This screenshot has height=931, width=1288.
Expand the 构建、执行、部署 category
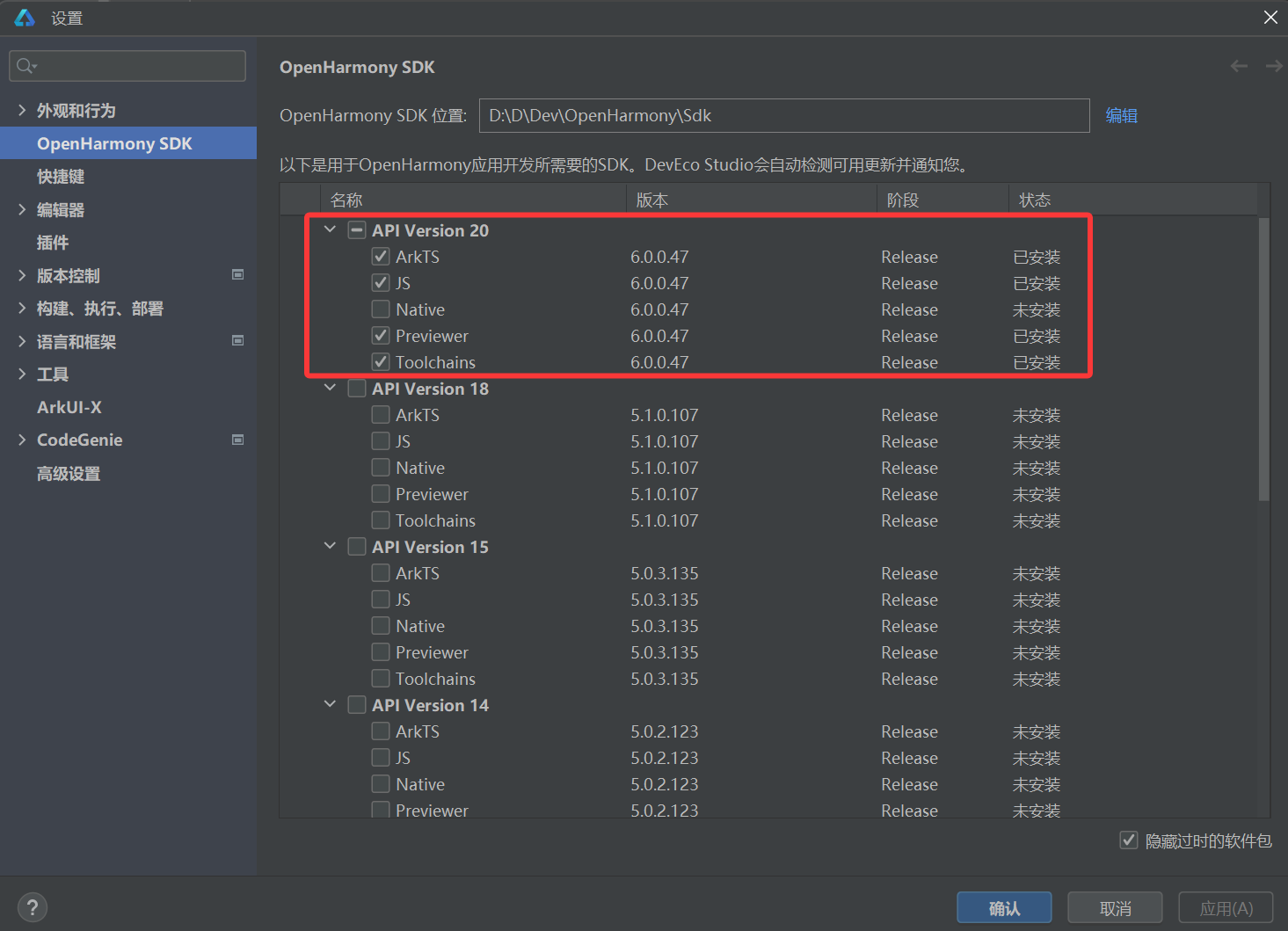[x=22, y=308]
